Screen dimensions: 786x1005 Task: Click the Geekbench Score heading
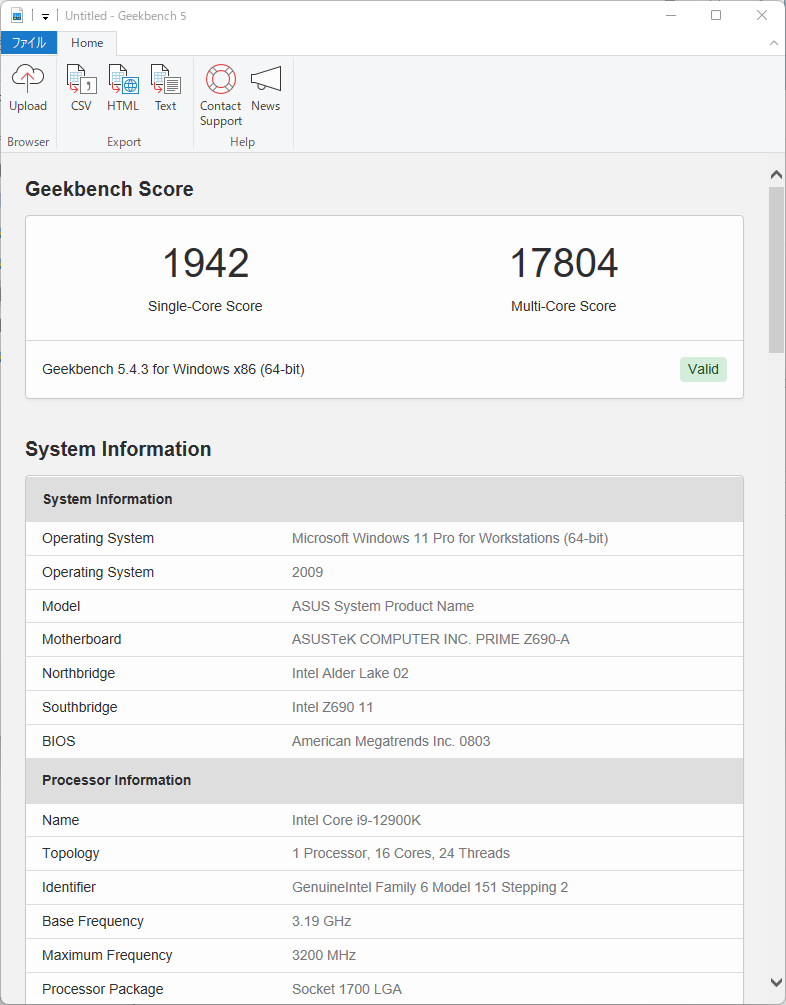pyautogui.click(x=109, y=189)
